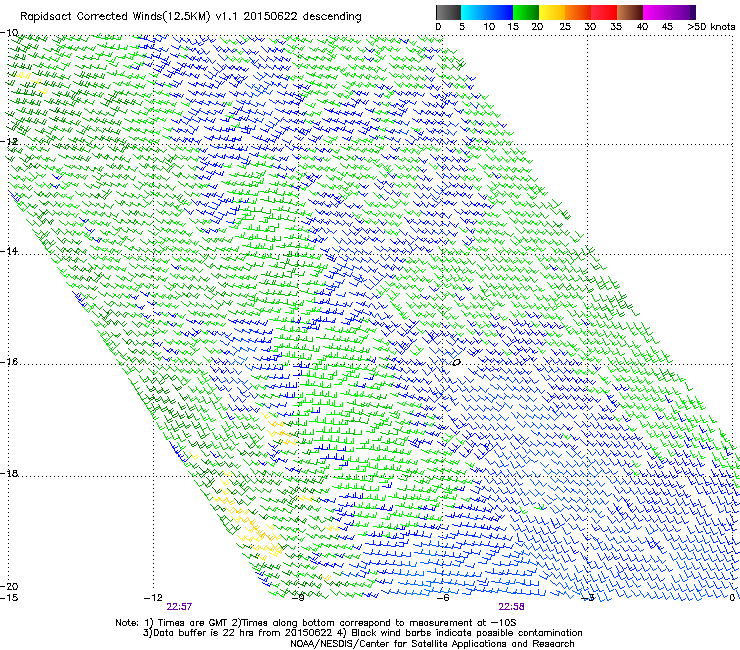Click the "-14" latitude label on left axis
740x650 pixels.
(x=9, y=251)
